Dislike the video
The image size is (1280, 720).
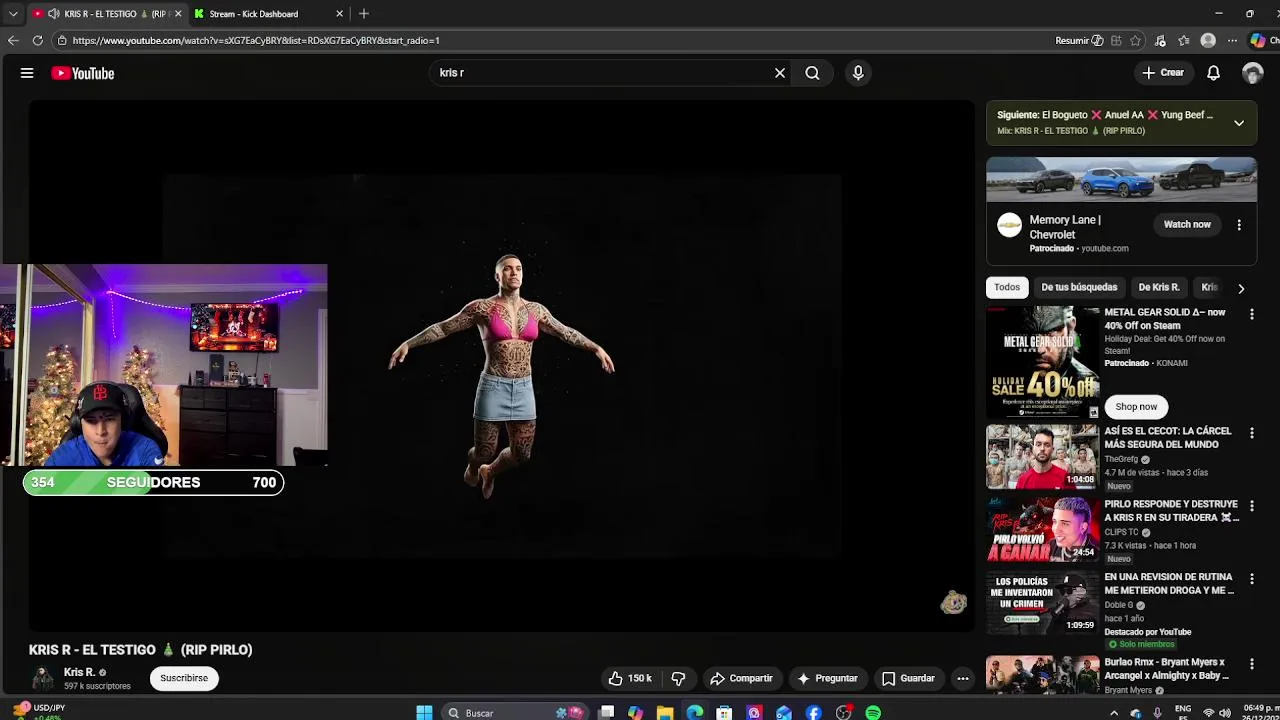pyautogui.click(x=679, y=678)
